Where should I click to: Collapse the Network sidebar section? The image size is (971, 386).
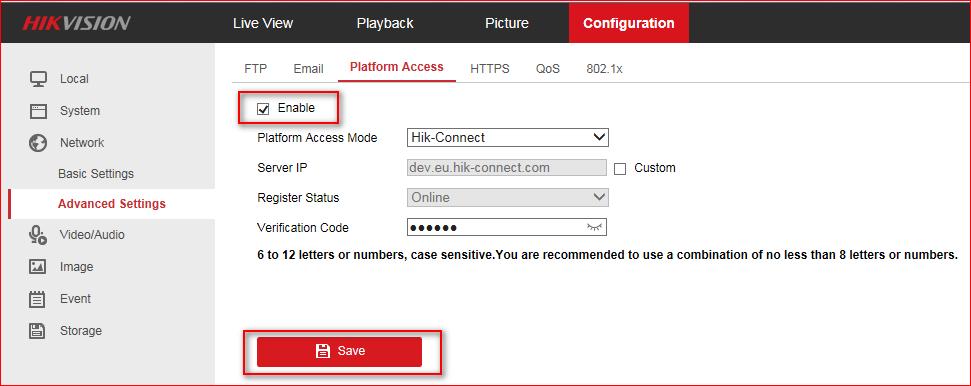pyautogui.click(x=82, y=143)
